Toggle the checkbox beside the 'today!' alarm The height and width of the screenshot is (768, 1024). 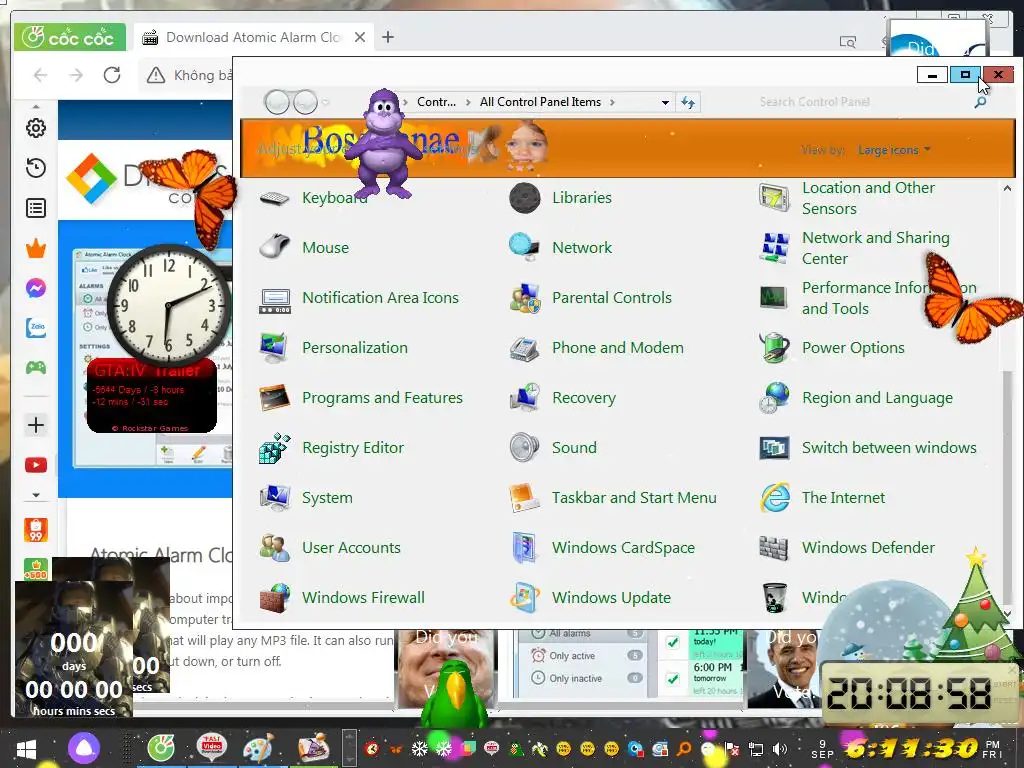coord(673,643)
